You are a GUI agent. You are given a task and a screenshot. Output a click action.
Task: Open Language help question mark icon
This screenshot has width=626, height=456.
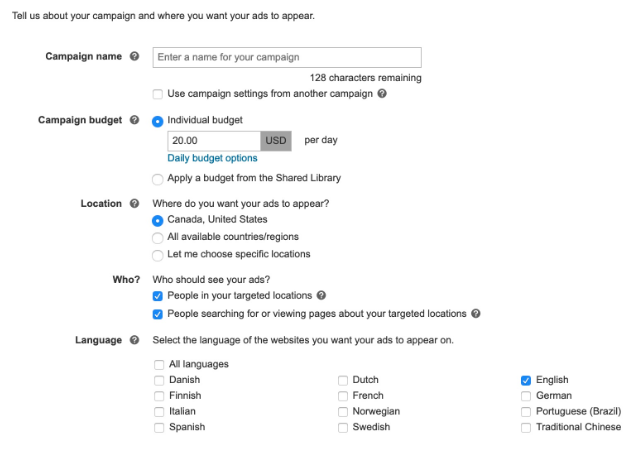(135, 340)
